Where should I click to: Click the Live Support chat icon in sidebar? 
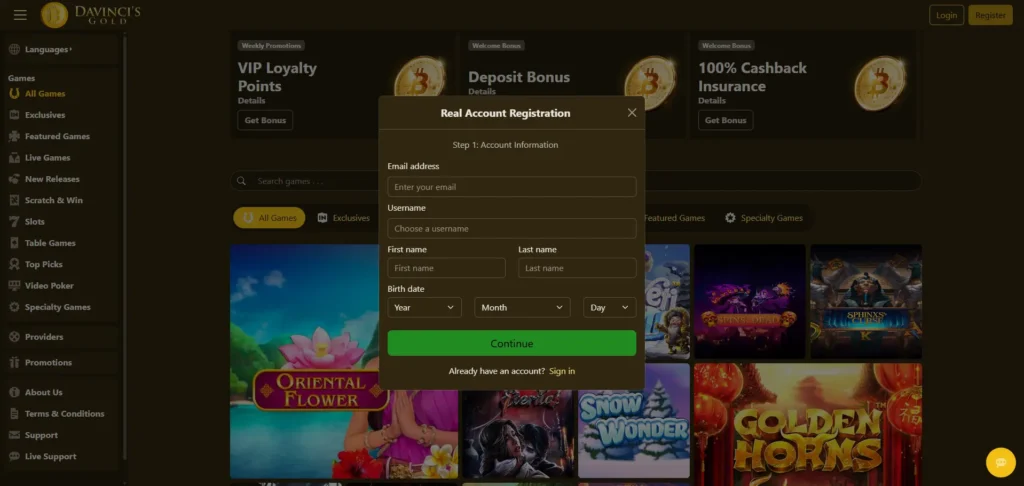coord(14,457)
